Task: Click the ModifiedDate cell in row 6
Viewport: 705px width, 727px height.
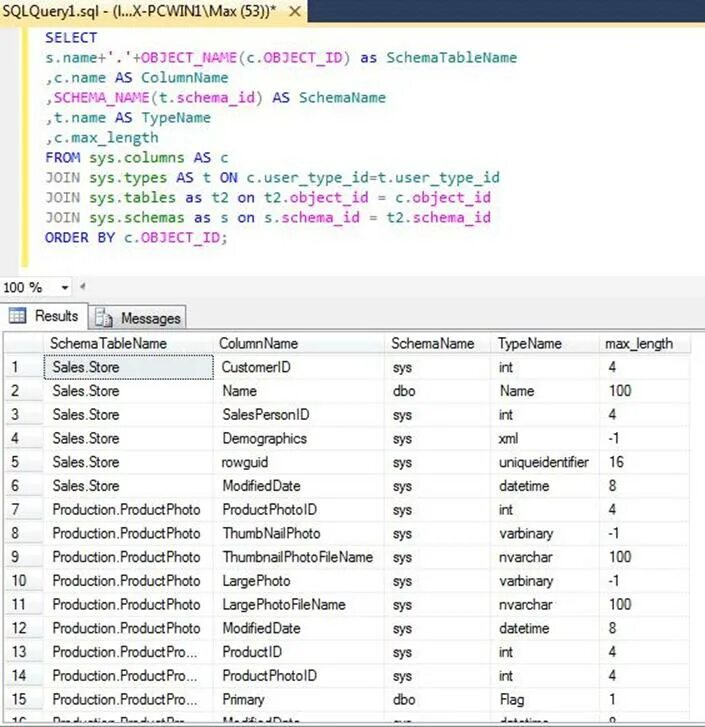Action: click(299, 486)
